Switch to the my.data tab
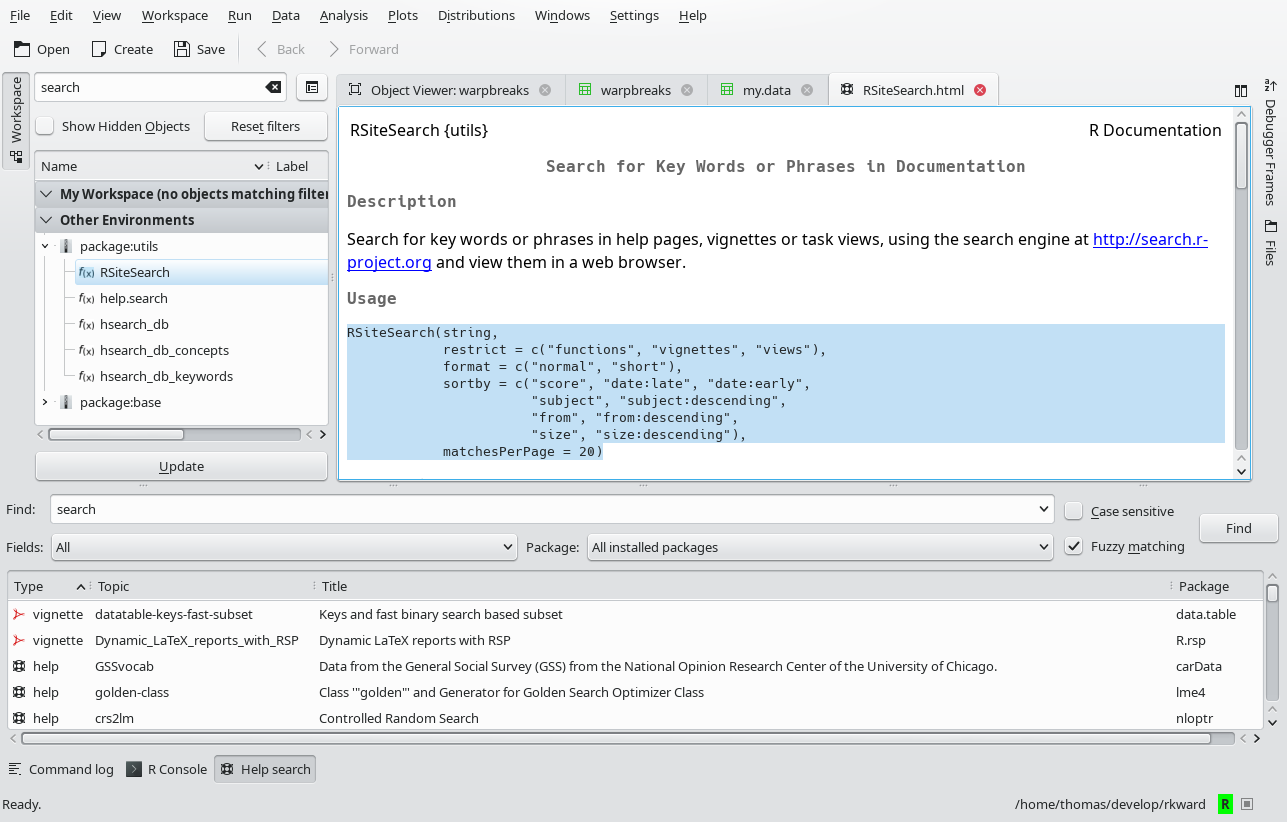This screenshot has height=822, width=1287. coord(766,90)
